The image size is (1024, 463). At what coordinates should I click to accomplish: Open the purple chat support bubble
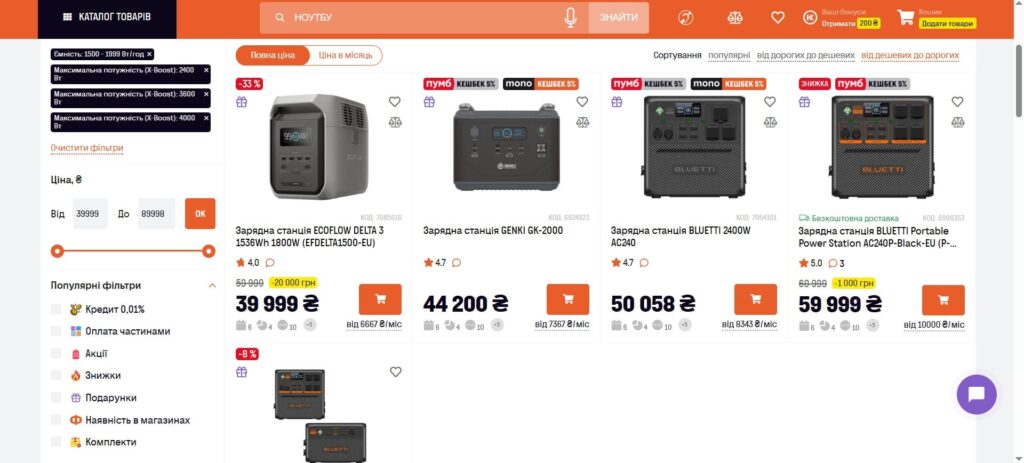[976, 394]
